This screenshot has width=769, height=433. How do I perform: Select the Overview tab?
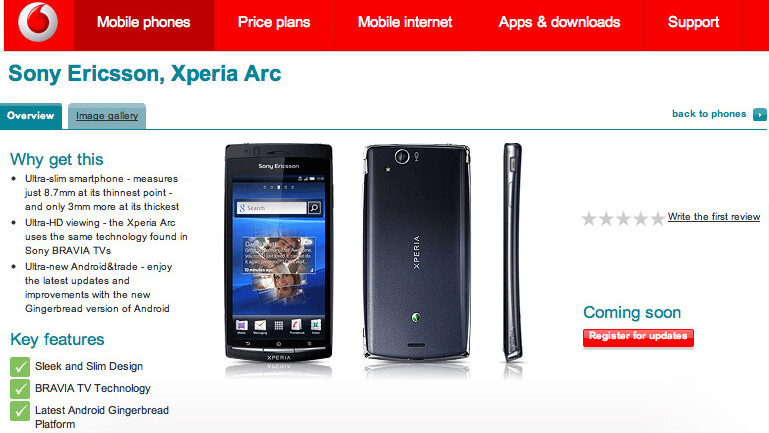(x=30, y=116)
